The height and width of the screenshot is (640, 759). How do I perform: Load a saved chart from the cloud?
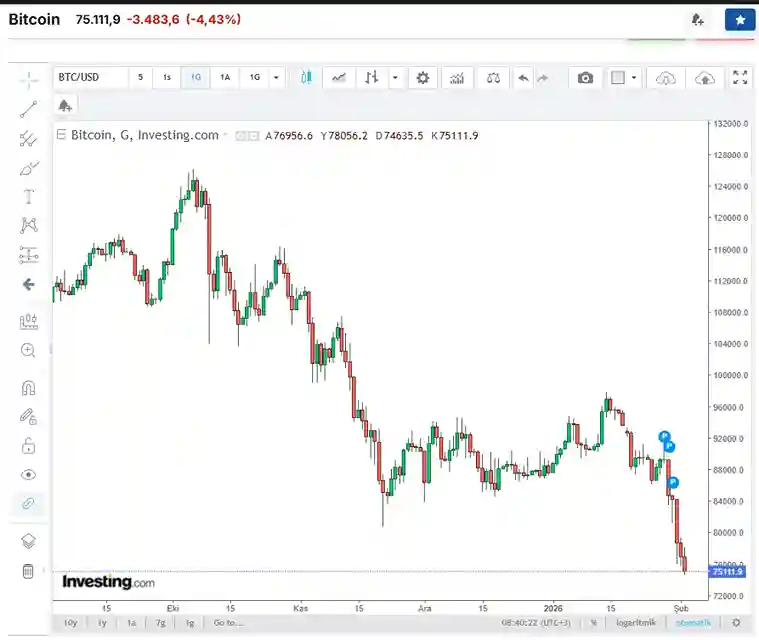(x=666, y=77)
